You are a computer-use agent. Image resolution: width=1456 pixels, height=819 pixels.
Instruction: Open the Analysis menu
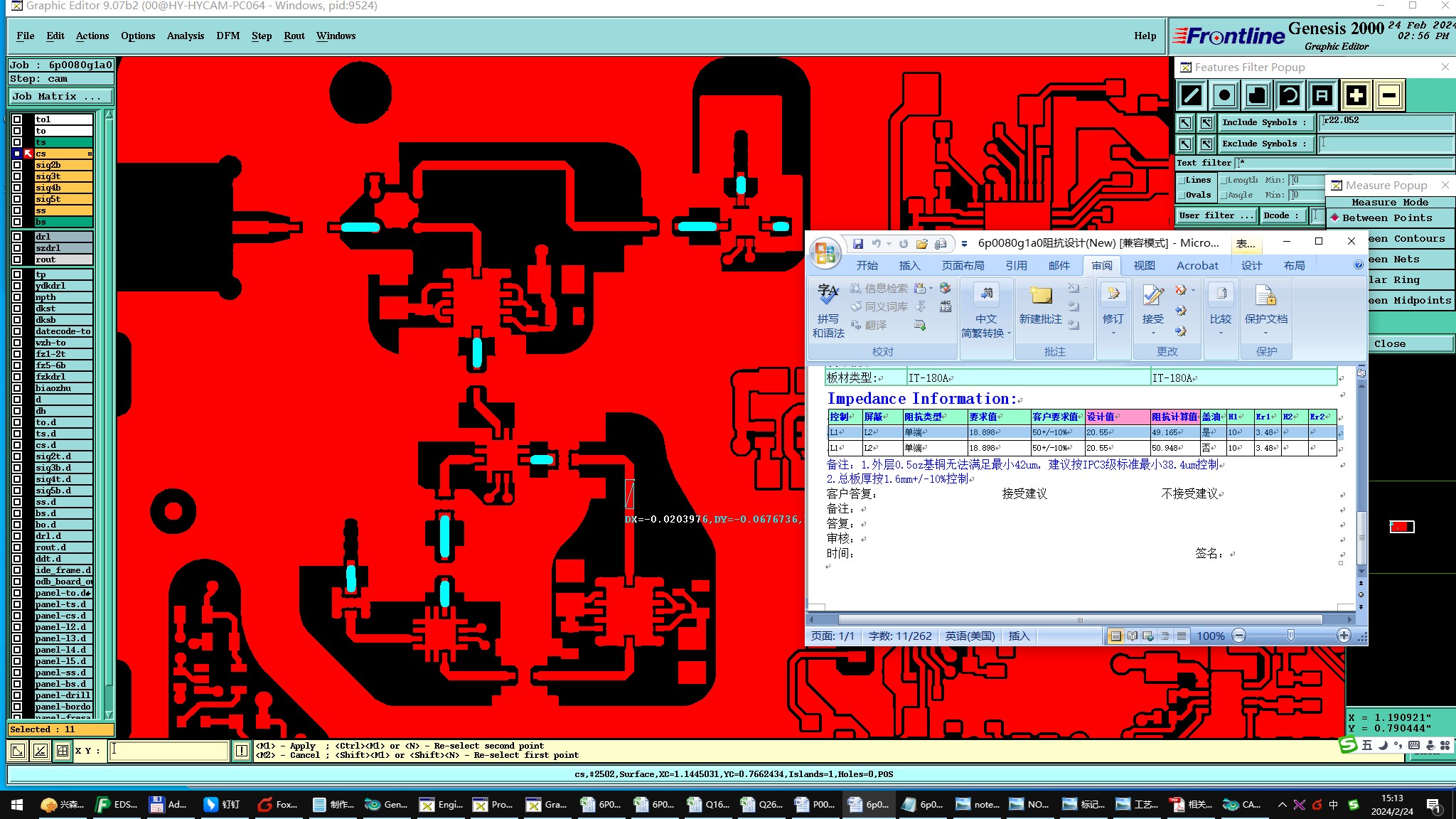[185, 36]
